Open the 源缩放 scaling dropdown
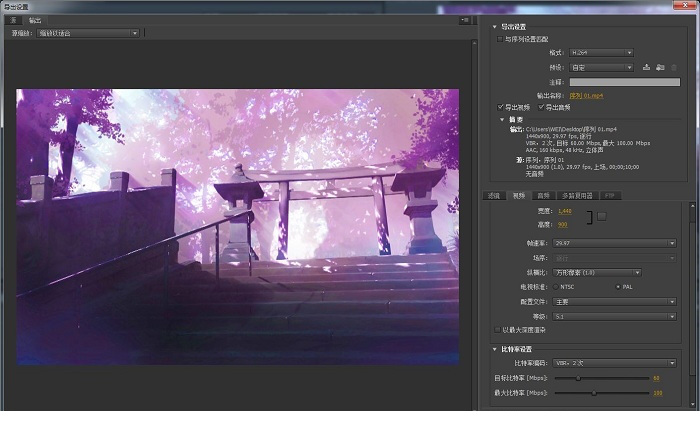Screen dimensions: 700x427 [88, 33]
